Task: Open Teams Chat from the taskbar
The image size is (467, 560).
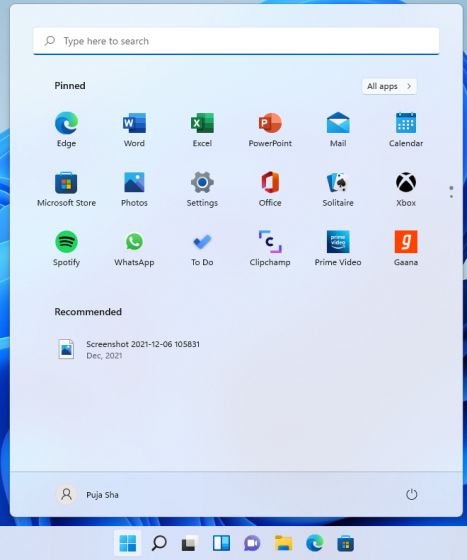Action: pos(252,544)
